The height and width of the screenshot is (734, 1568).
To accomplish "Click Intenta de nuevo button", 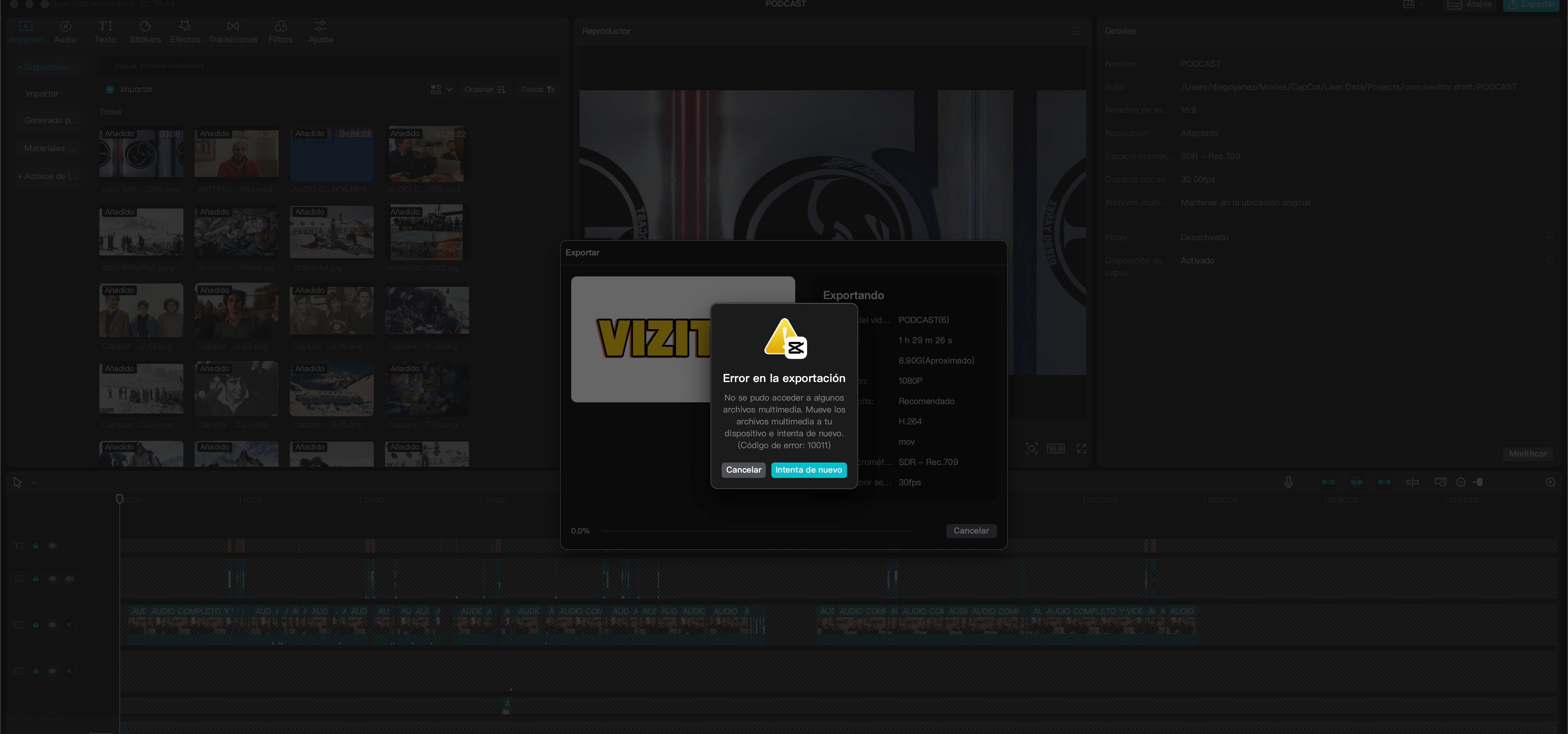I will [808, 470].
